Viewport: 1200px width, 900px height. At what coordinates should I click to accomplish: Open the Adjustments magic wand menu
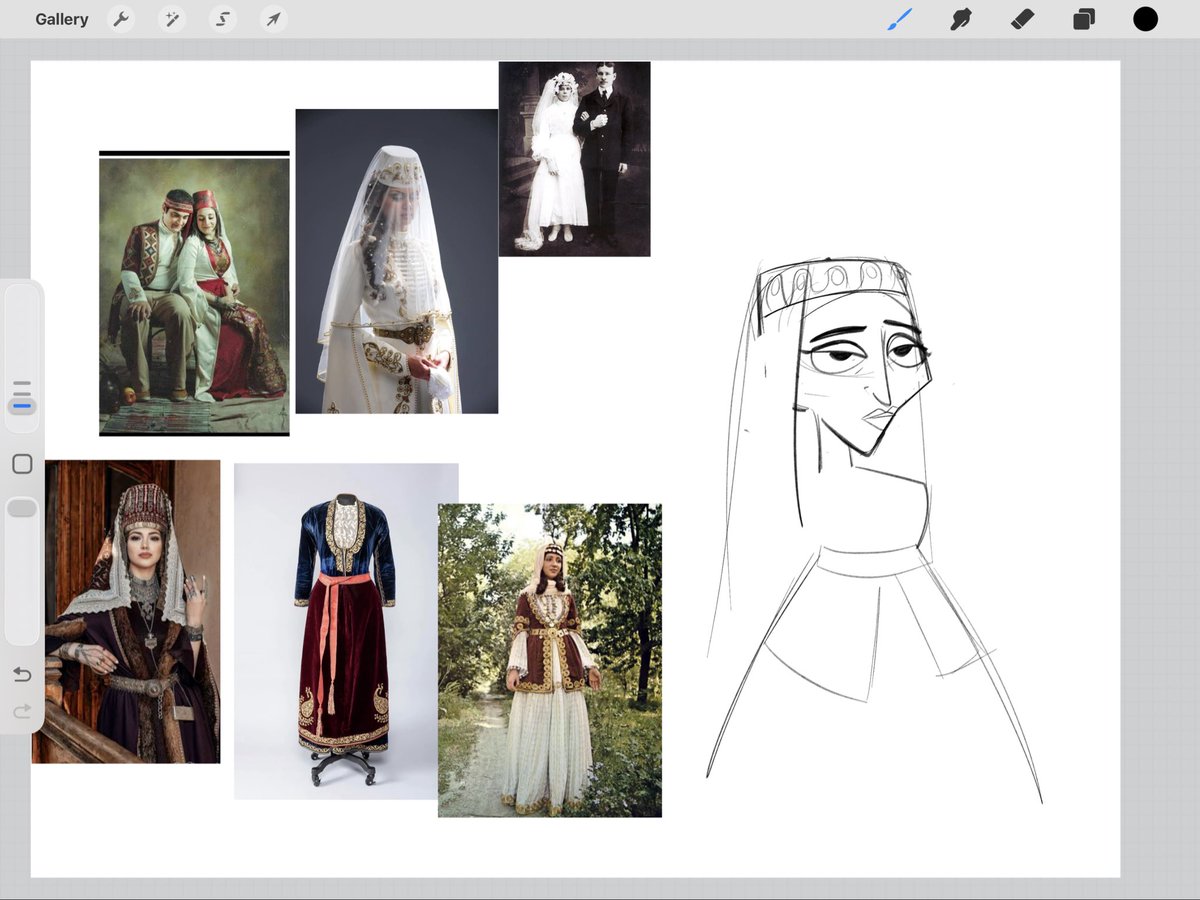172,19
